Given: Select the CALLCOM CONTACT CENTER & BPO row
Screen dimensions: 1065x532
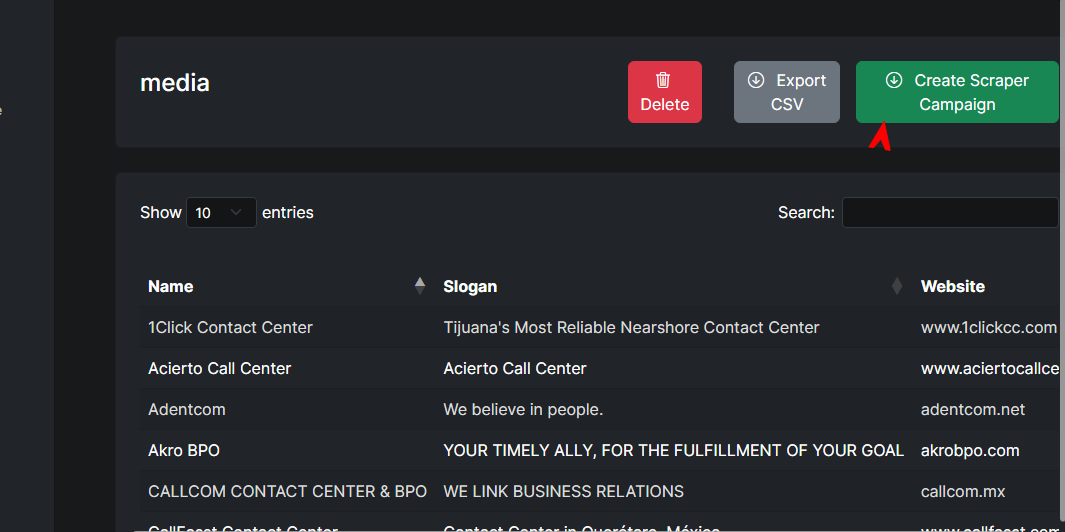Looking at the screenshot, I should (287, 491).
